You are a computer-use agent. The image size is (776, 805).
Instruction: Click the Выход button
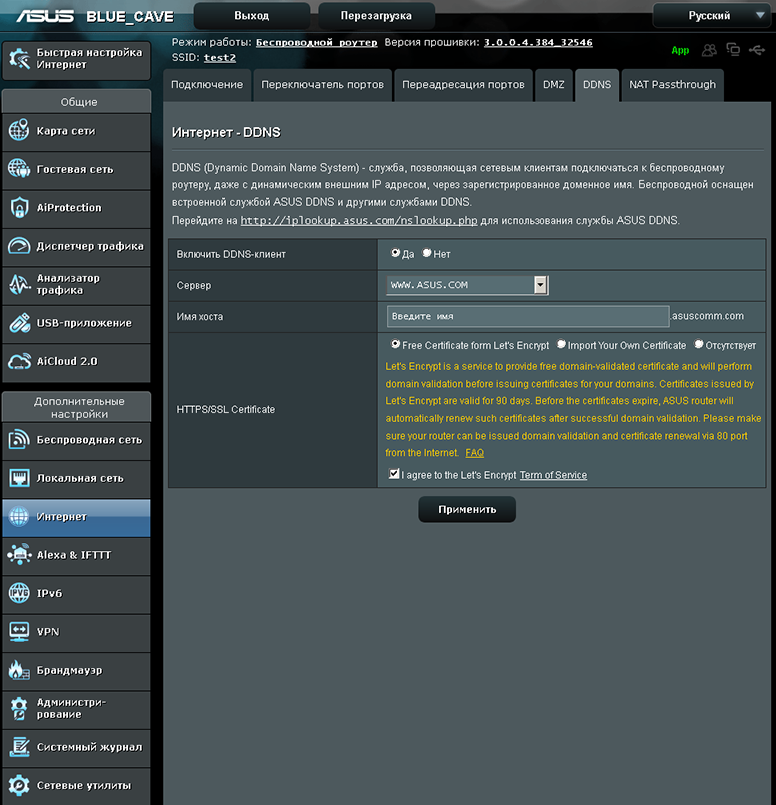tap(251, 15)
